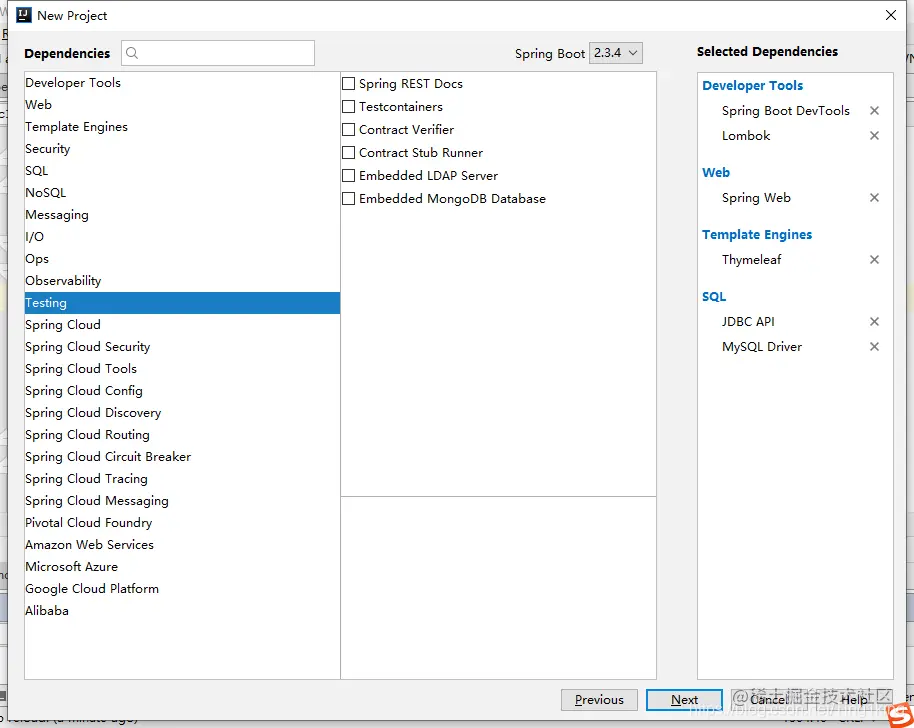914x728 pixels.
Task: Tick Contract Verifier checkbox
Action: [349, 129]
